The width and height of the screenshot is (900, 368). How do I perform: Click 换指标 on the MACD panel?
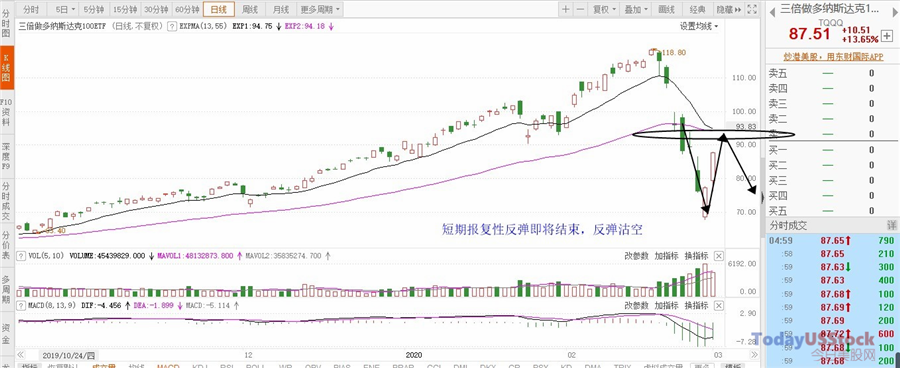pyautogui.click(x=696, y=305)
